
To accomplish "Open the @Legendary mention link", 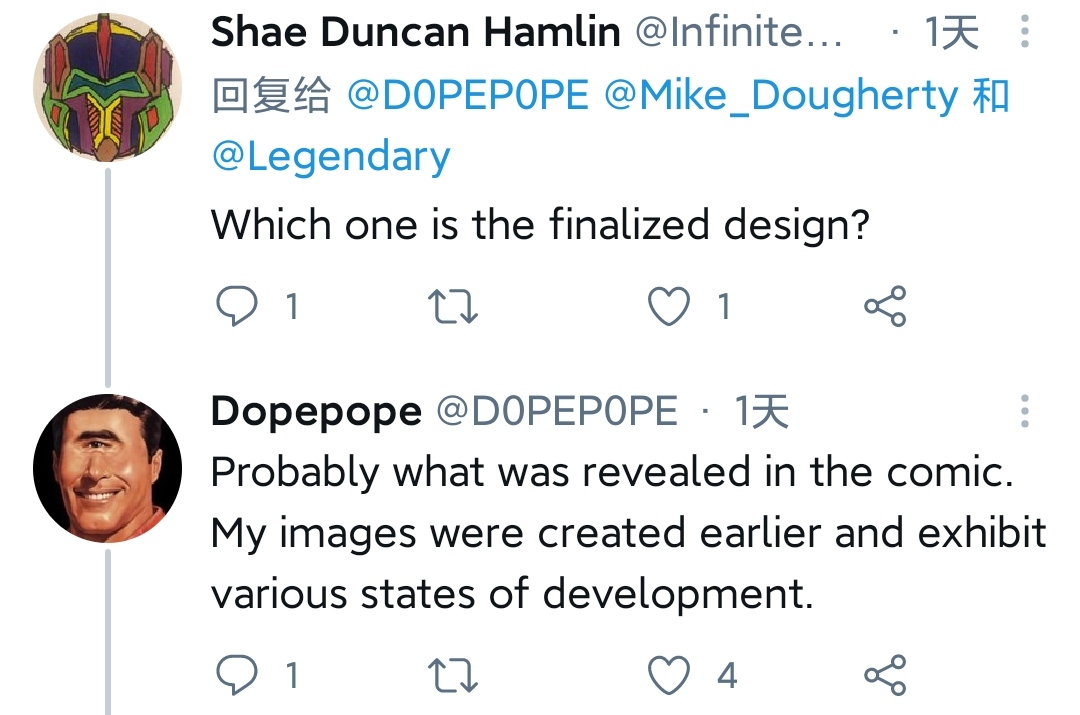I will [x=331, y=156].
